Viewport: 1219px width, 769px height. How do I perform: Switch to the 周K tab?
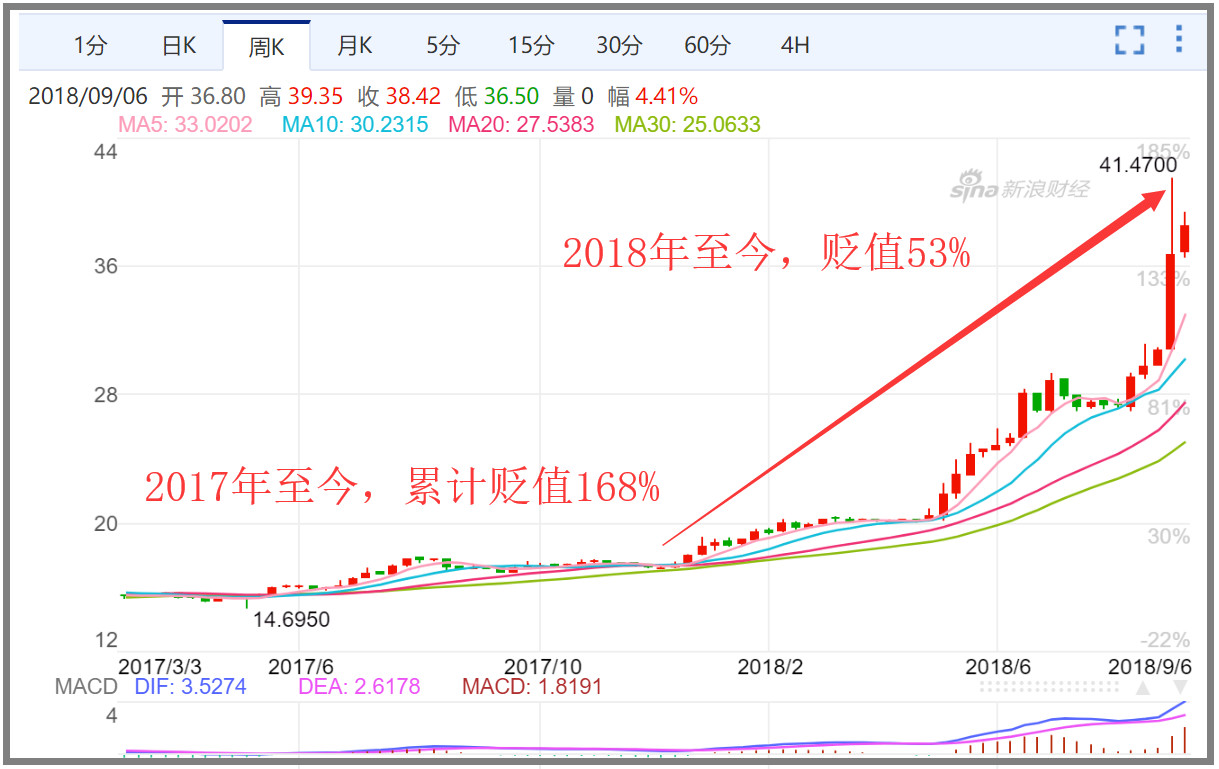[x=266, y=44]
